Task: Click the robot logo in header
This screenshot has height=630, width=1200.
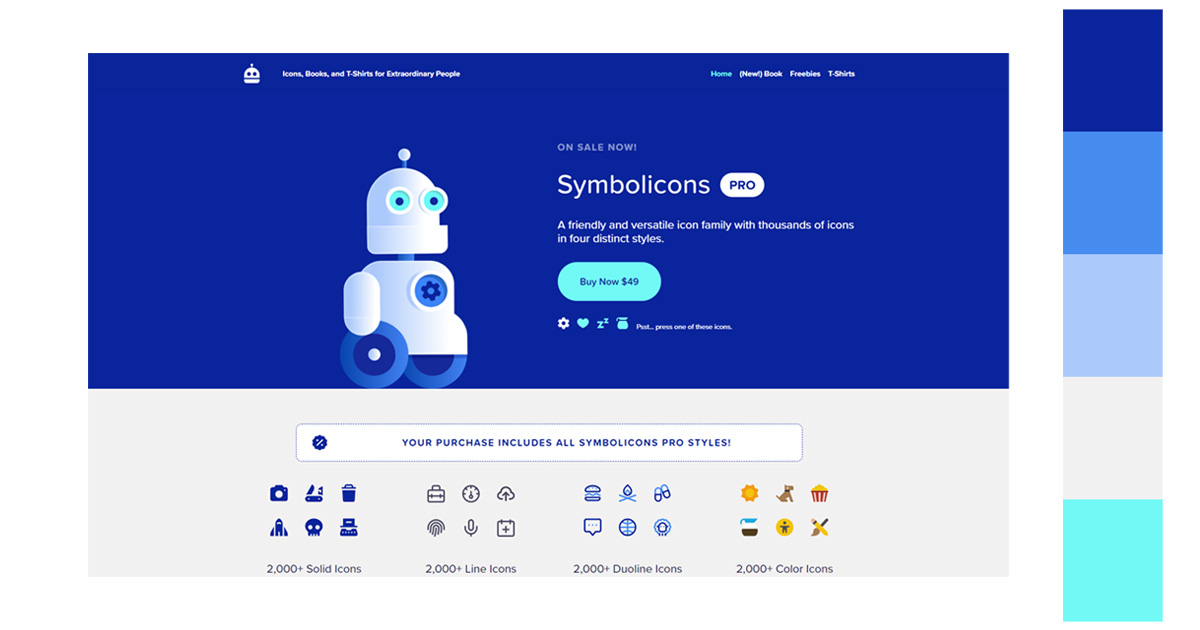Action: click(252, 73)
